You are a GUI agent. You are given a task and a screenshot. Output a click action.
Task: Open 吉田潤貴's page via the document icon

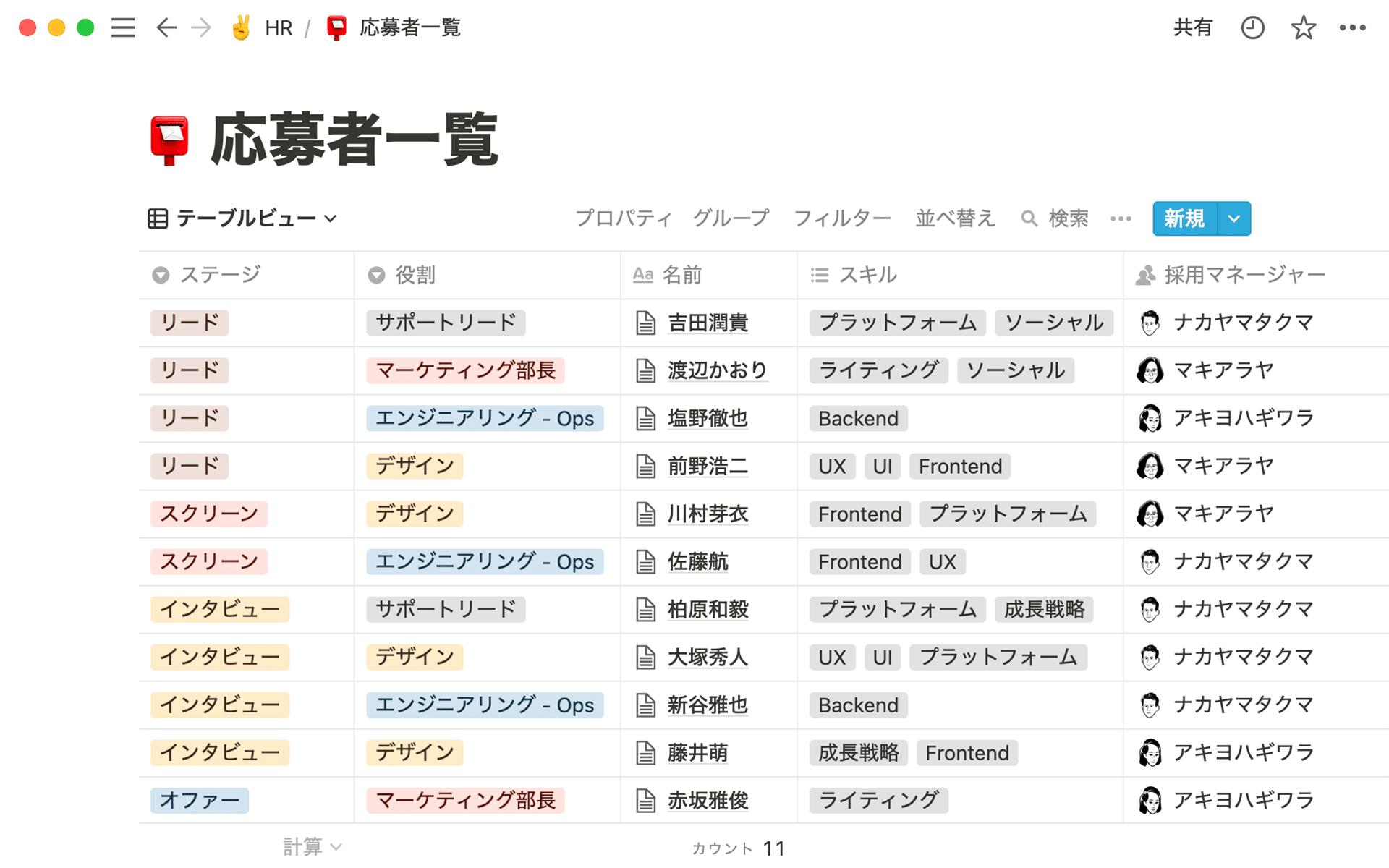click(645, 323)
